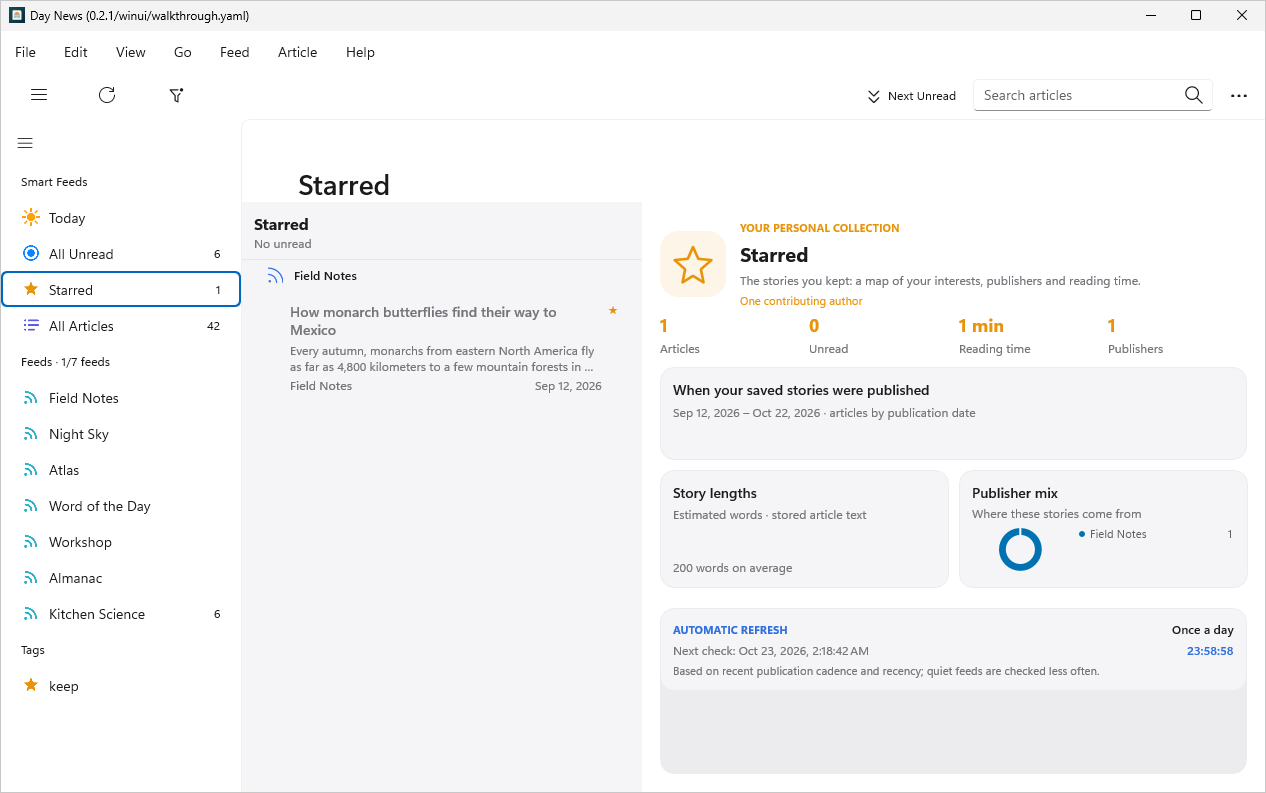Click the Day News app icon in title bar
Image resolution: width=1266 pixels, height=793 pixels.
[x=16, y=15]
